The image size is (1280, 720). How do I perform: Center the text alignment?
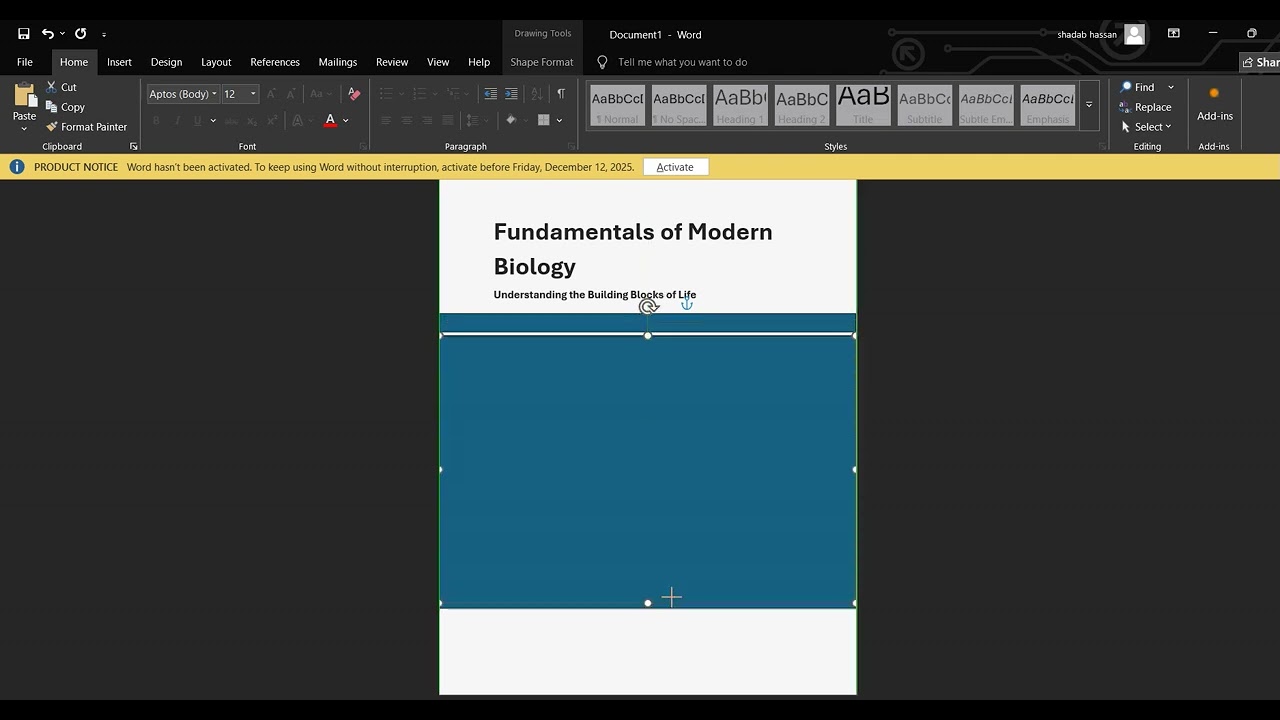(x=407, y=120)
